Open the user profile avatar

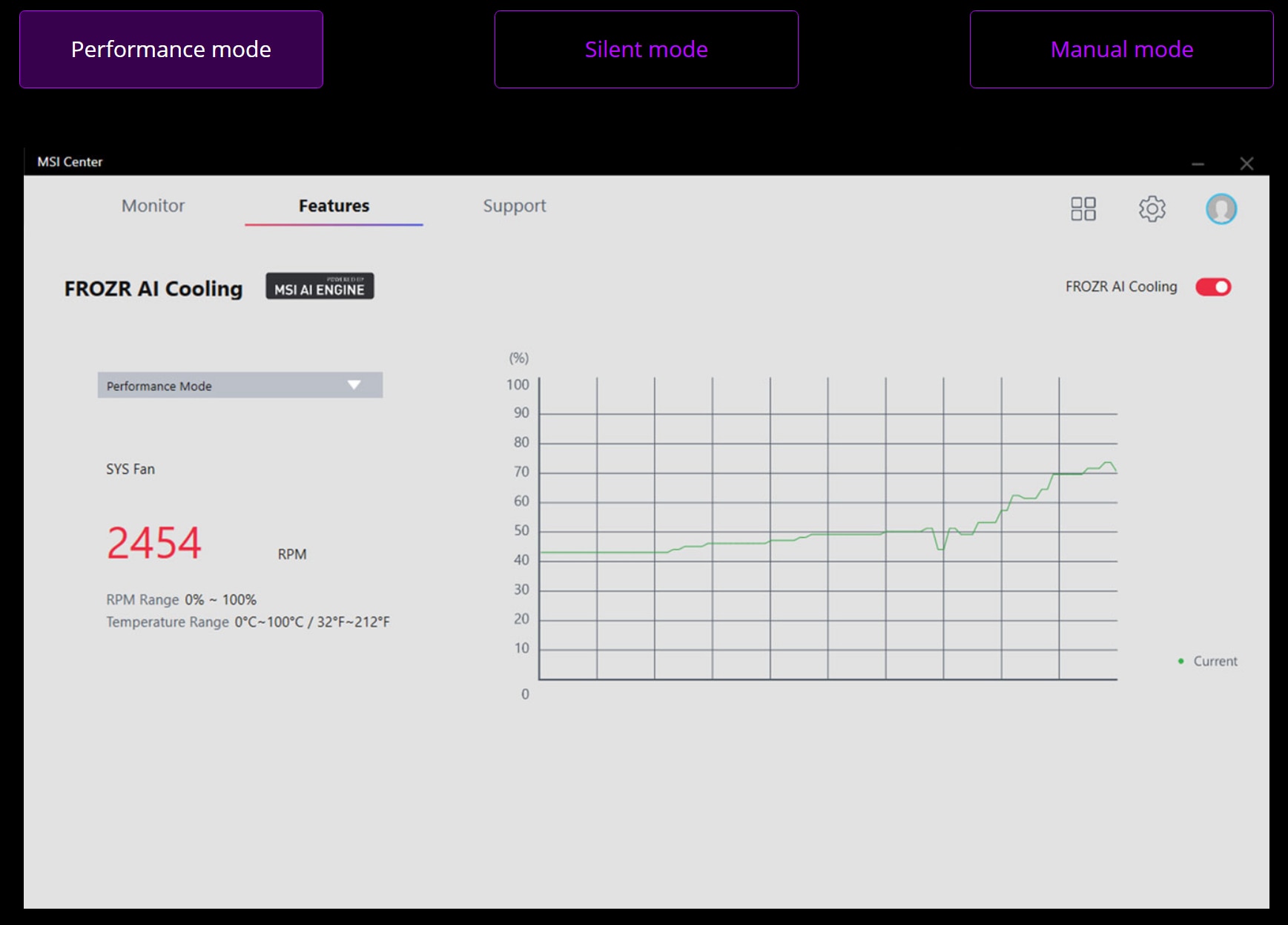click(x=1221, y=208)
